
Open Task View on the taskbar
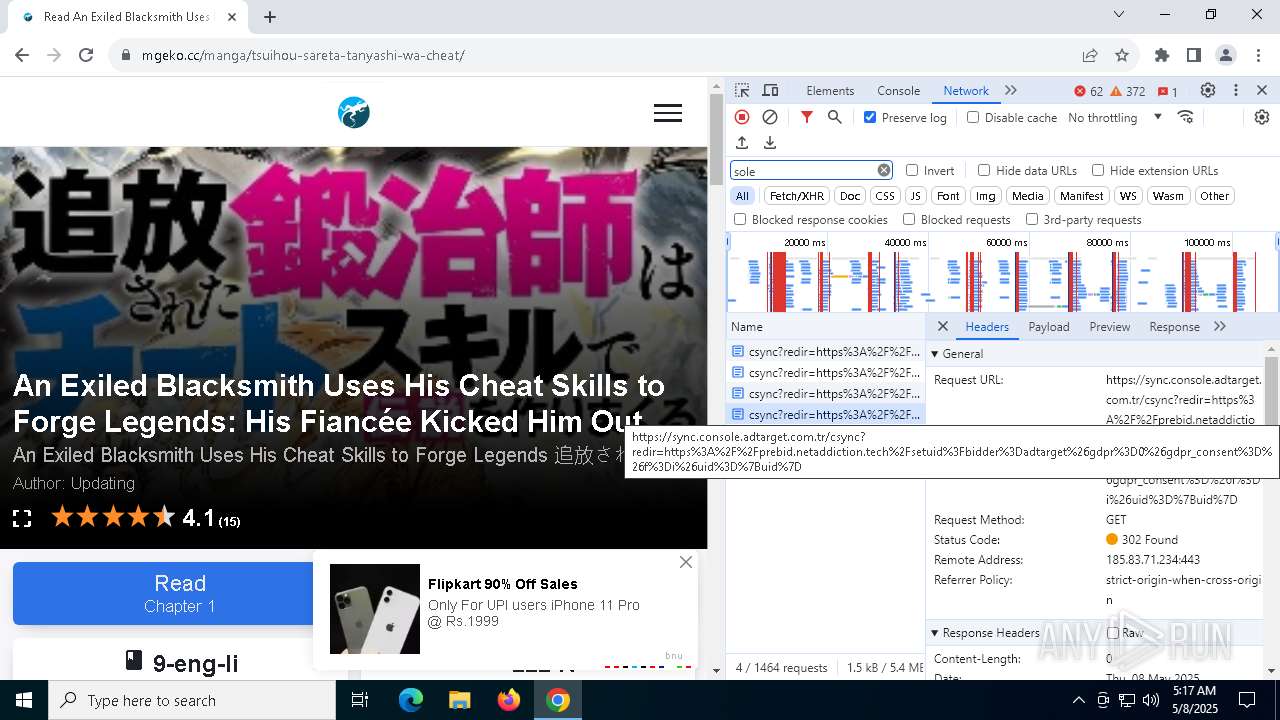click(x=360, y=700)
